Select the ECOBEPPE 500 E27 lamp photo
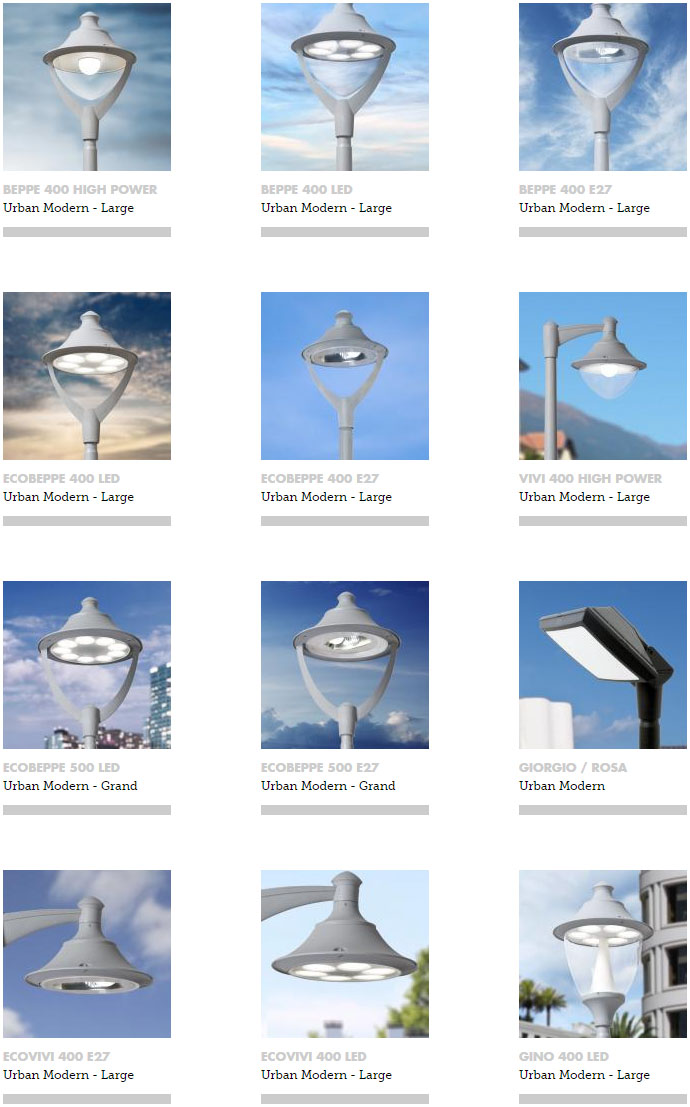690x1107 pixels. (x=345, y=665)
